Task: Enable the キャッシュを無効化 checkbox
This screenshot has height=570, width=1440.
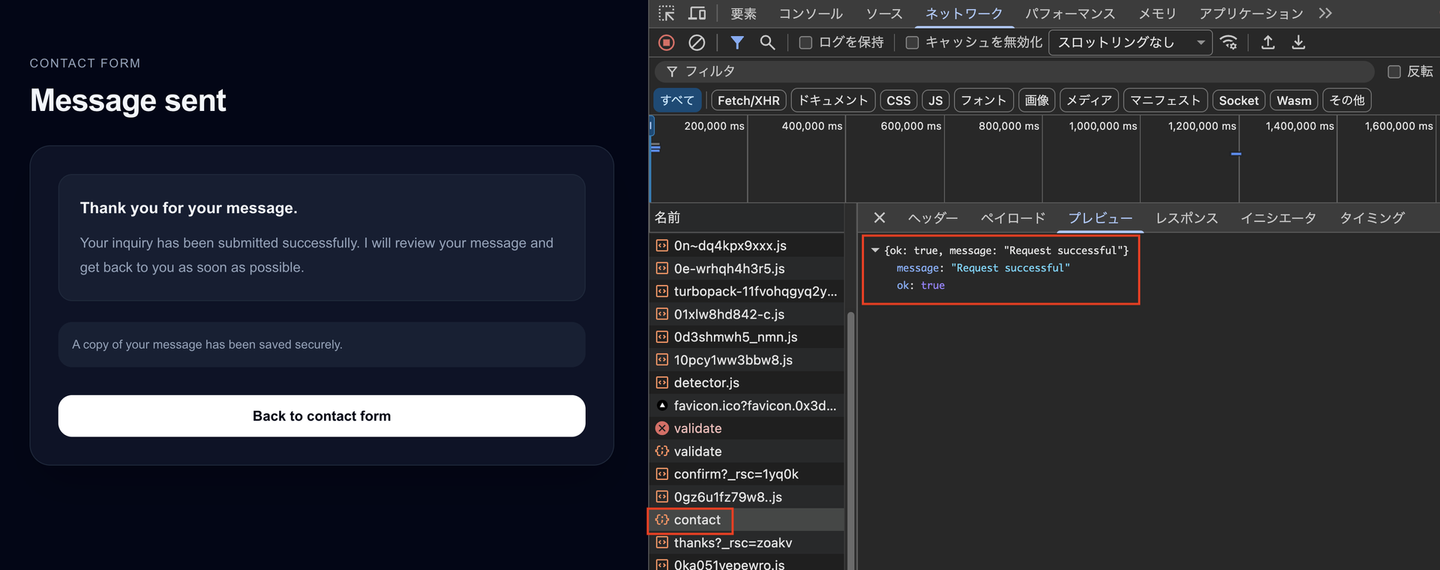Action: coord(912,42)
